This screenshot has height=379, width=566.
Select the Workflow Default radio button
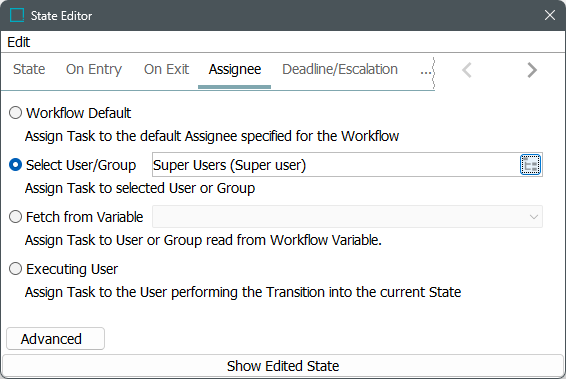[16, 113]
